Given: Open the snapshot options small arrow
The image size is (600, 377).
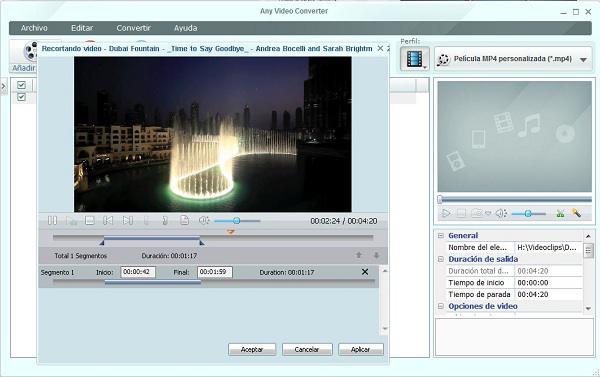Looking at the screenshot, I should [488, 214].
